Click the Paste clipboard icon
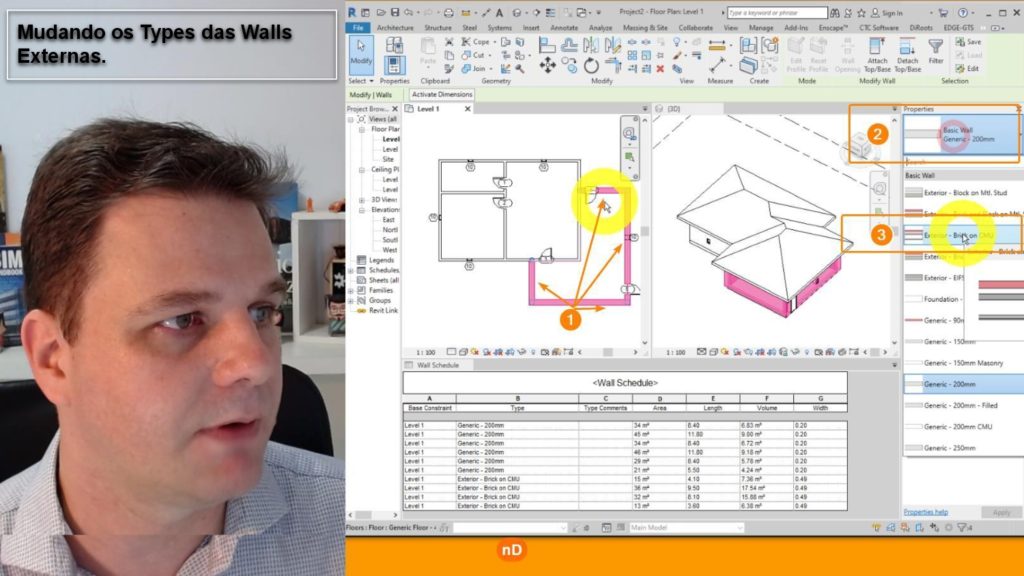 click(x=428, y=50)
